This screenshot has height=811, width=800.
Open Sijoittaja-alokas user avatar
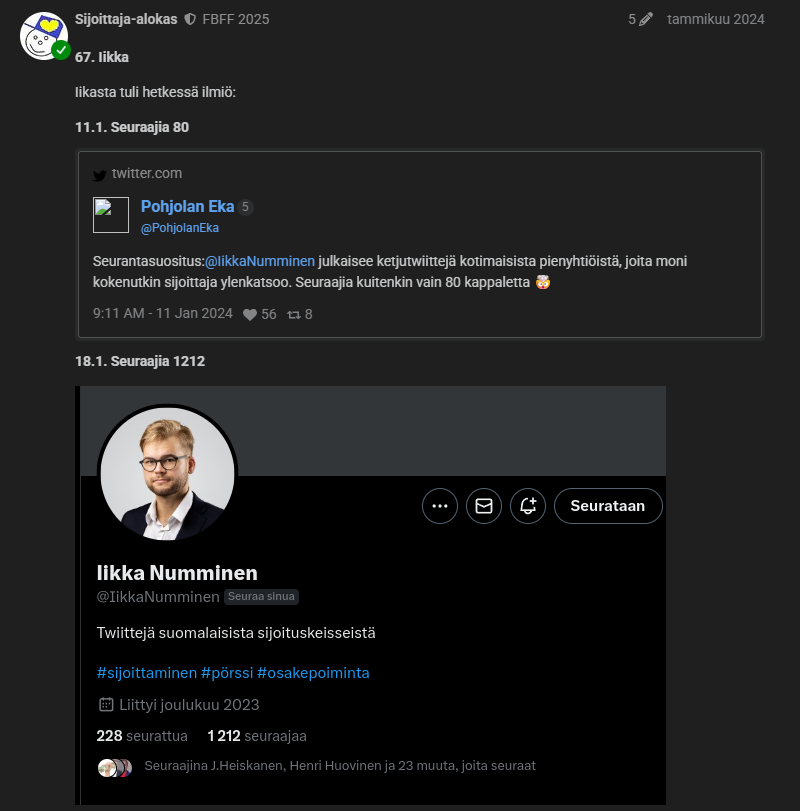coord(43,36)
